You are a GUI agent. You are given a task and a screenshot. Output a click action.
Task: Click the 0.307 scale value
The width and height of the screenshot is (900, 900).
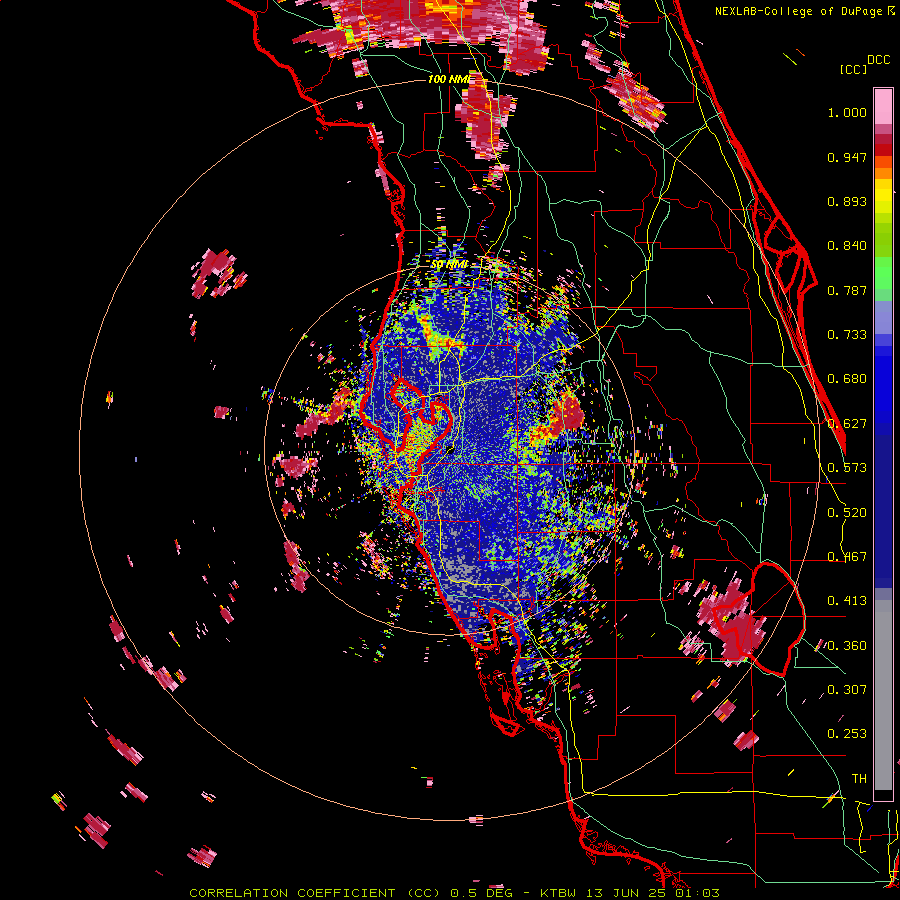click(x=847, y=689)
